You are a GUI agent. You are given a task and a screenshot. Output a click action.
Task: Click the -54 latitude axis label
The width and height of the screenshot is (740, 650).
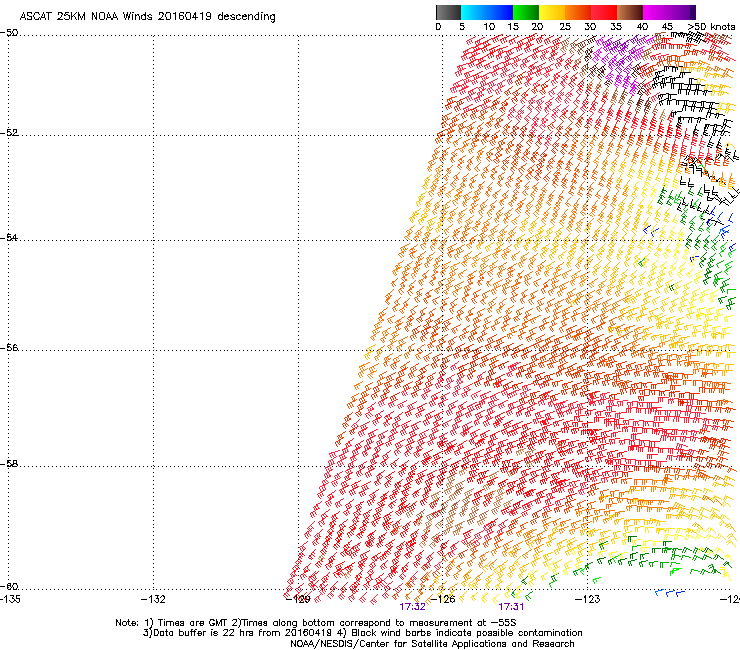coord(9,237)
